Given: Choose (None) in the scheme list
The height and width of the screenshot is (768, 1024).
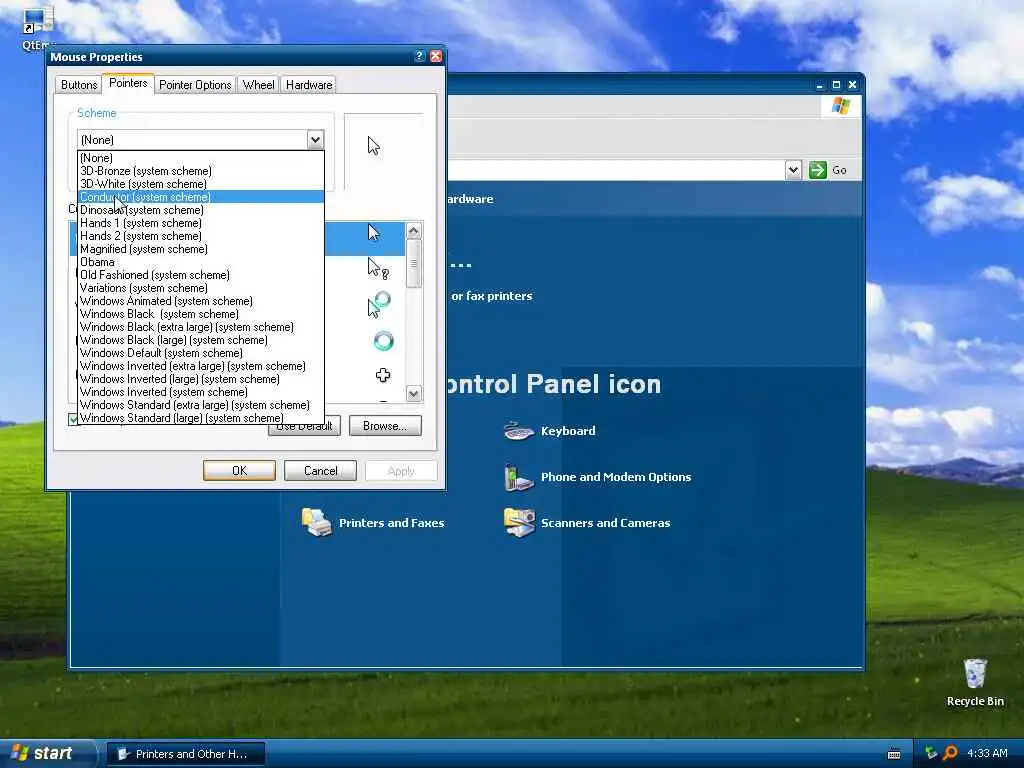Looking at the screenshot, I should pyautogui.click(x=200, y=158).
